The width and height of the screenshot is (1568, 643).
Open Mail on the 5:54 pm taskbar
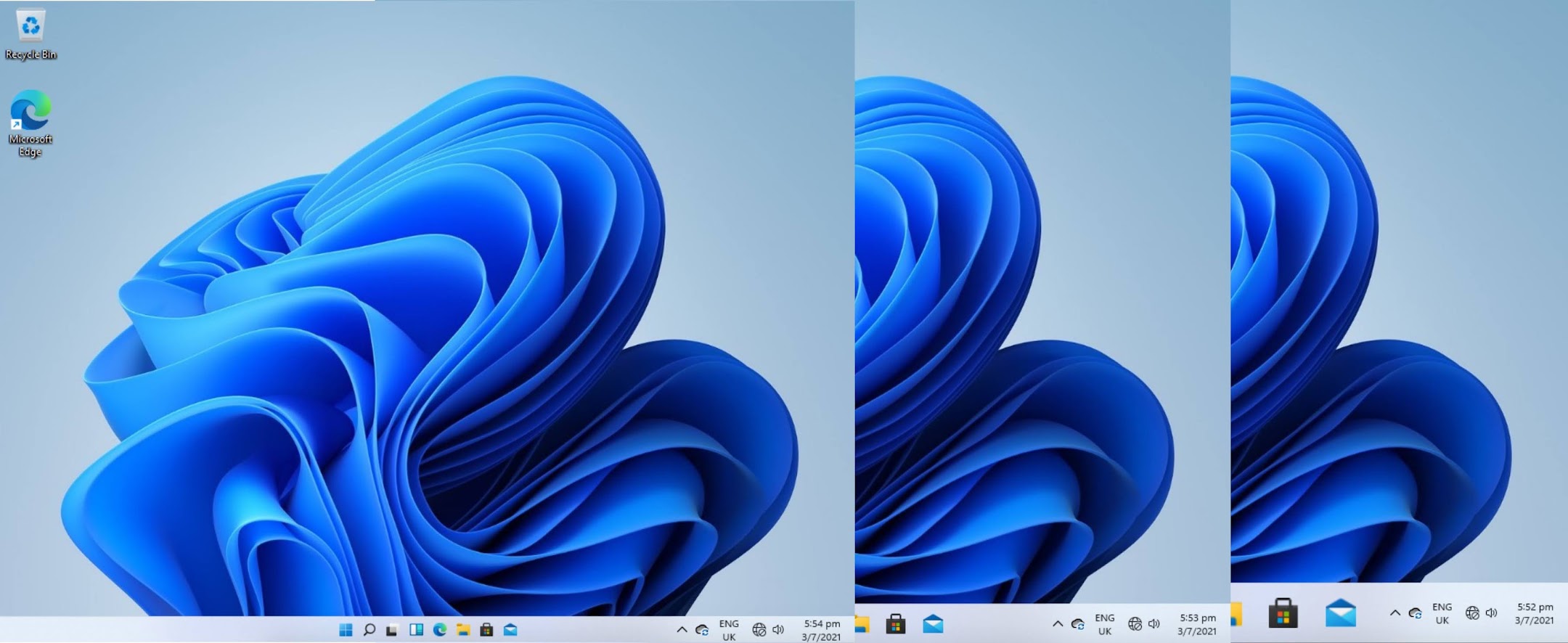pyautogui.click(x=510, y=629)
